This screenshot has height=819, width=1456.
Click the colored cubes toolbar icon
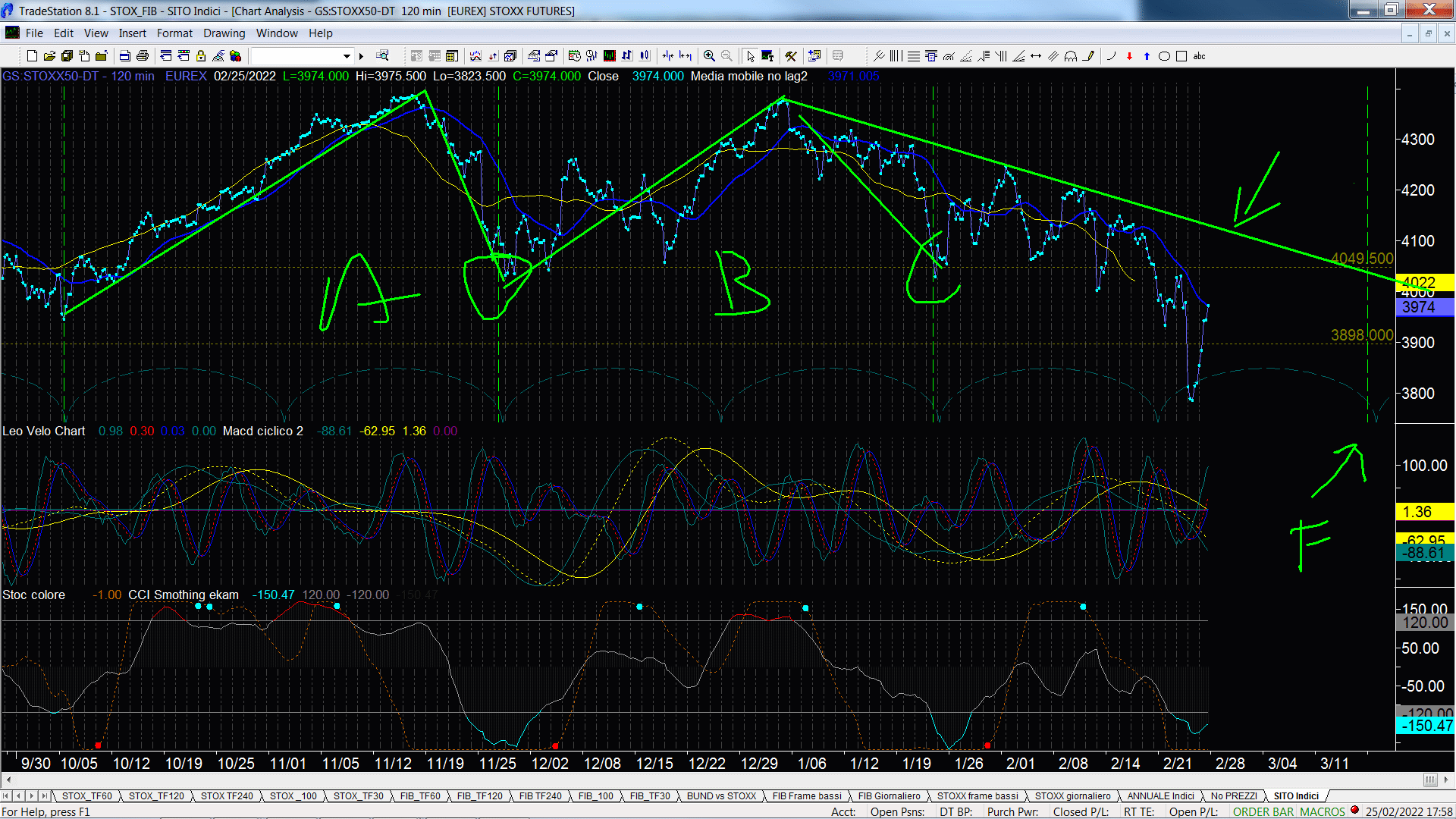235,56
